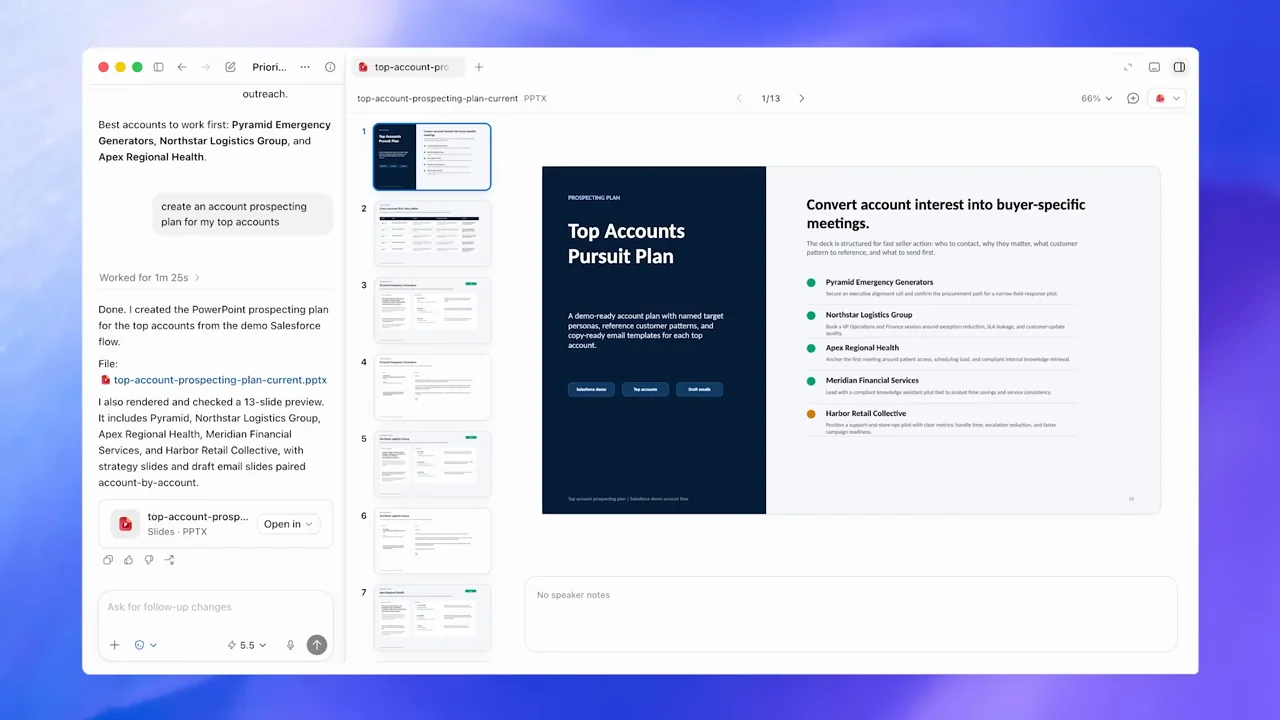This screenshot has width=1280, height=720.
Task: Start a new chat with compose icon
Action: click(230, 67)
